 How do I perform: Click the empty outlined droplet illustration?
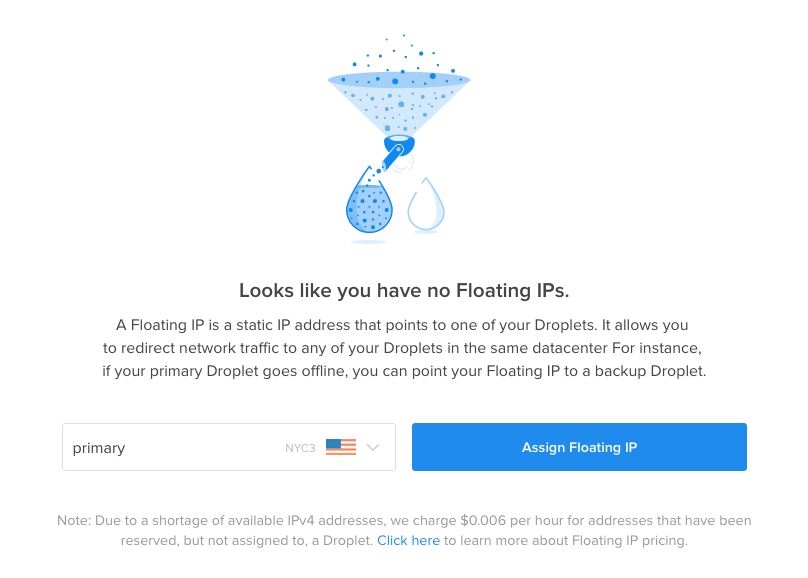(427, 205)
